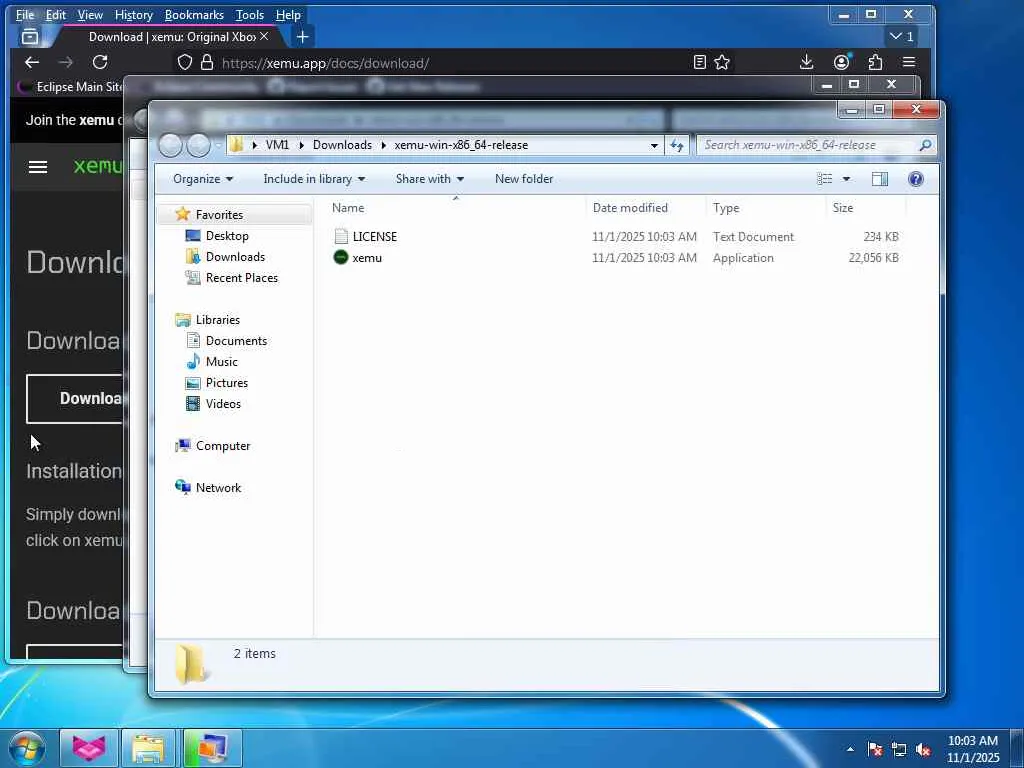This screenshot has width=1024, height=768.
Task: Open the Firefox Bookmarks menu
Action: click(x=194, y=14)
